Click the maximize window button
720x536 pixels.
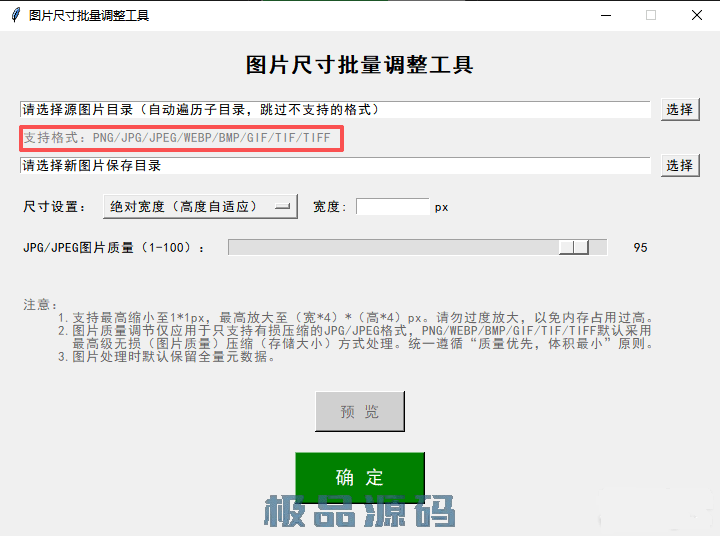[651, 15]
